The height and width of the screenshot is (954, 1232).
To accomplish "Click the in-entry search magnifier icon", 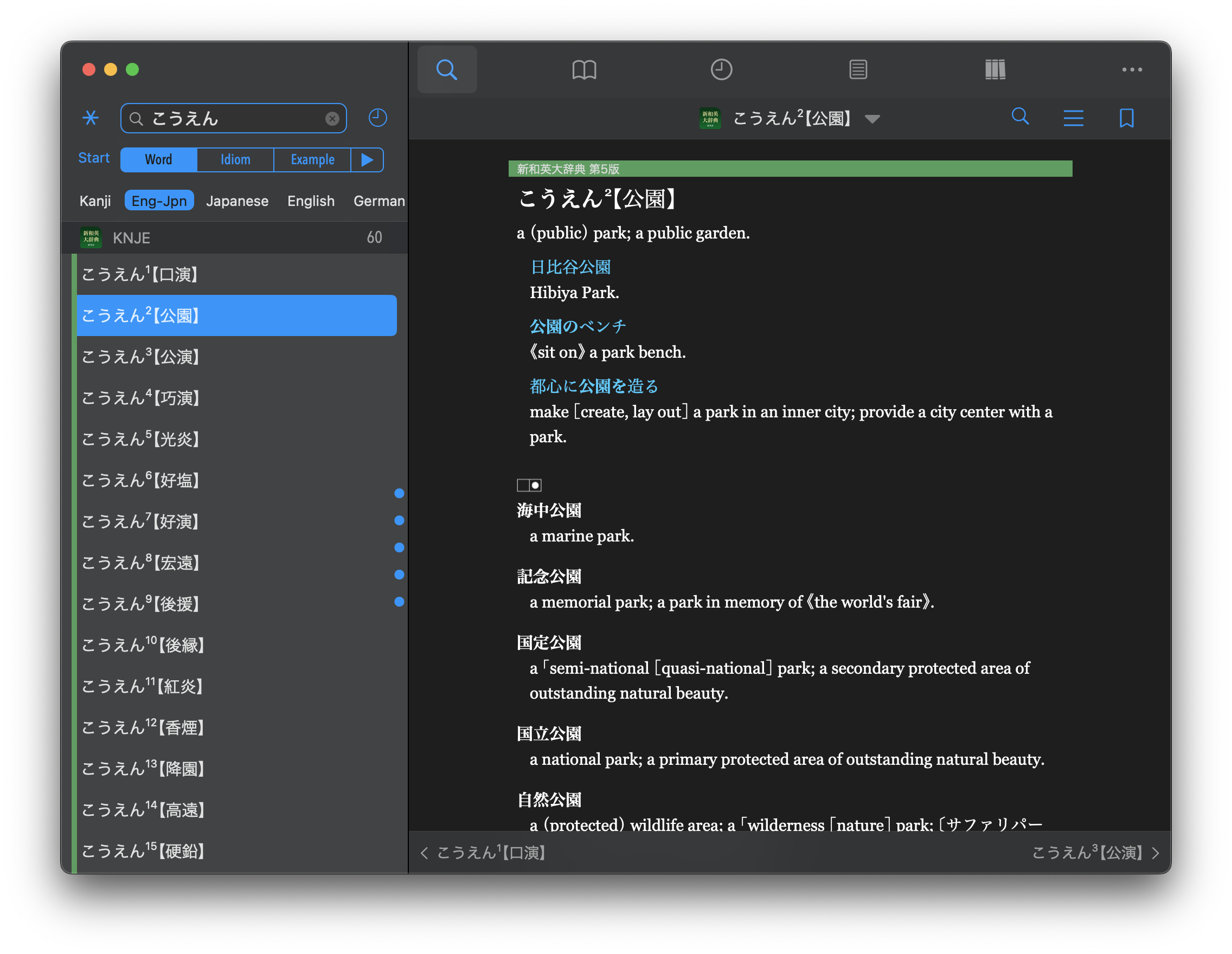I will tap(1020, 117).
